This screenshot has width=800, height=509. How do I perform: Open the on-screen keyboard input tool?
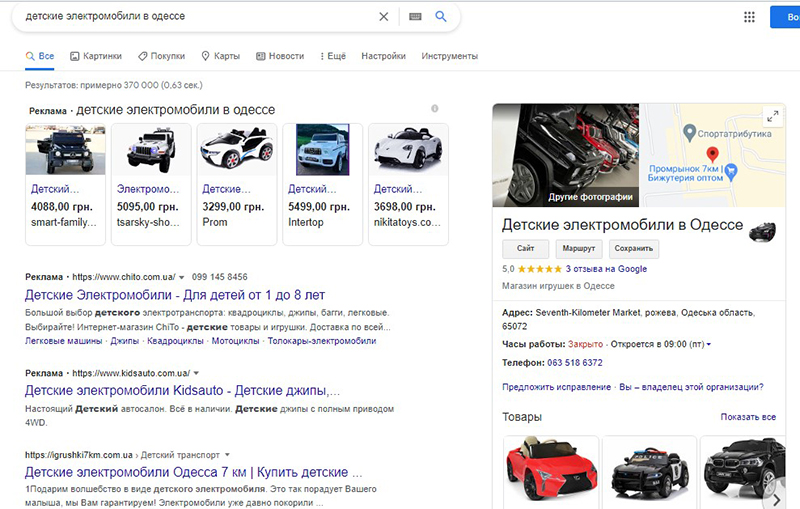point(415,17)
